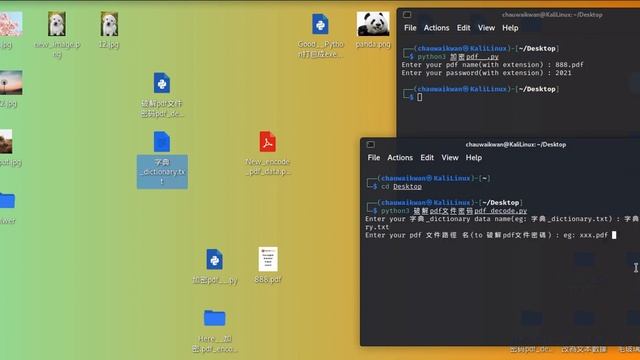This screenshot has width=640, height=360.
Task: Select the 加密pdf .py script icon
Action: (215, 260)
